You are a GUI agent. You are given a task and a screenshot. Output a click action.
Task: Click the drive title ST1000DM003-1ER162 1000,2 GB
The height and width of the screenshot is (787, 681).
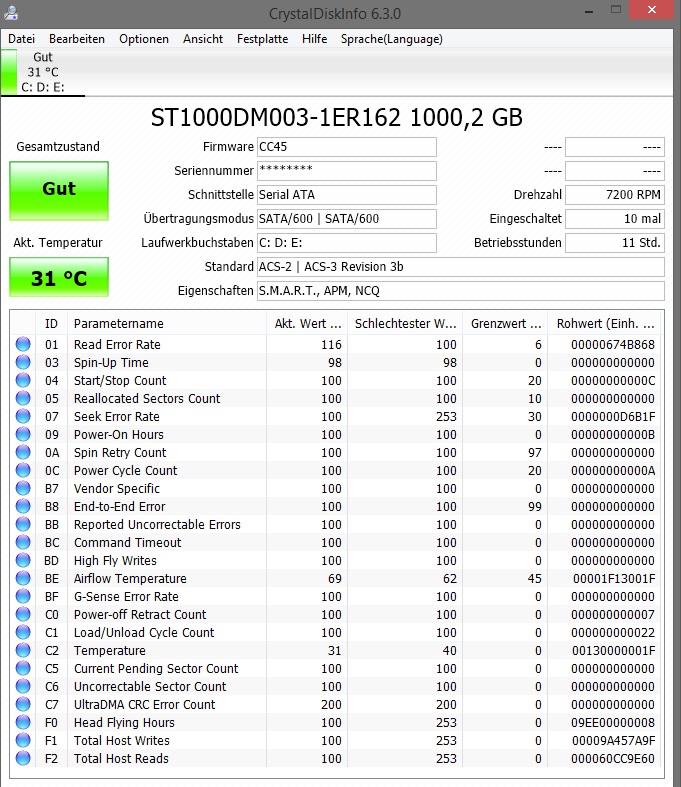337,117
